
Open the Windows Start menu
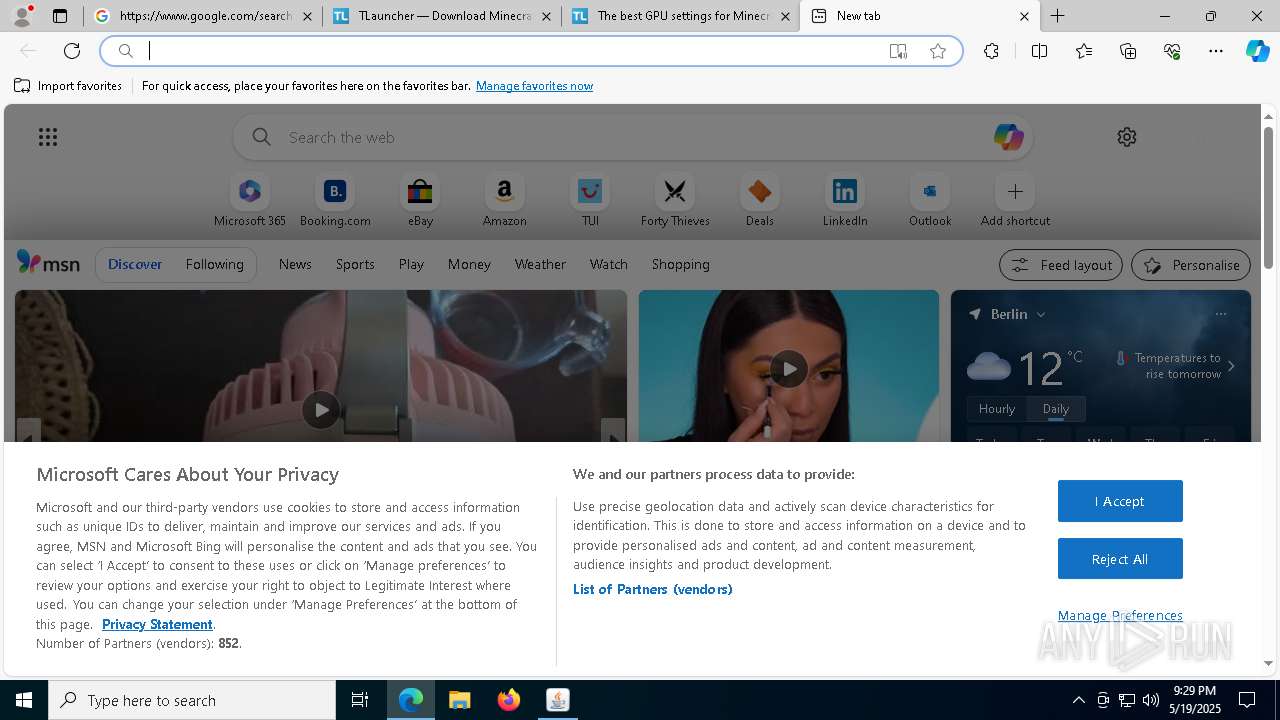24,700
